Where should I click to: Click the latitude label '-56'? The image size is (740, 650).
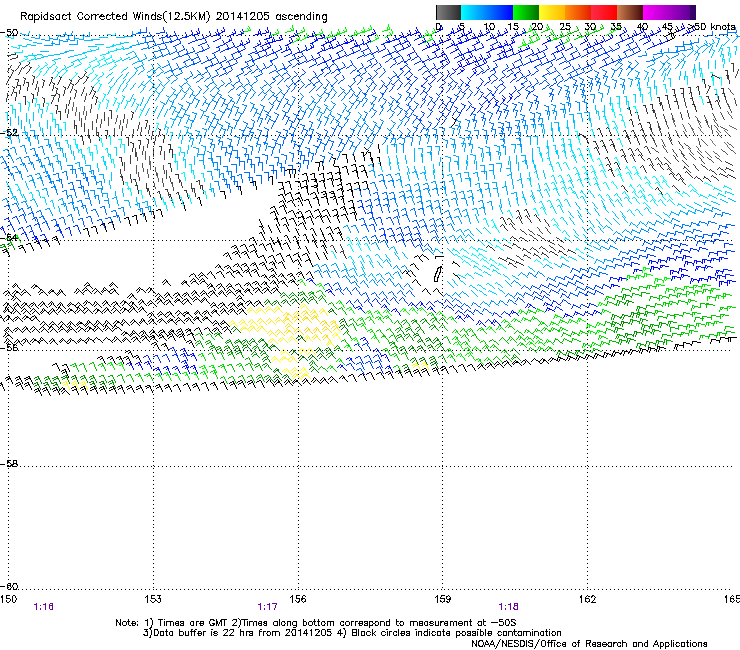click(9, 348)
